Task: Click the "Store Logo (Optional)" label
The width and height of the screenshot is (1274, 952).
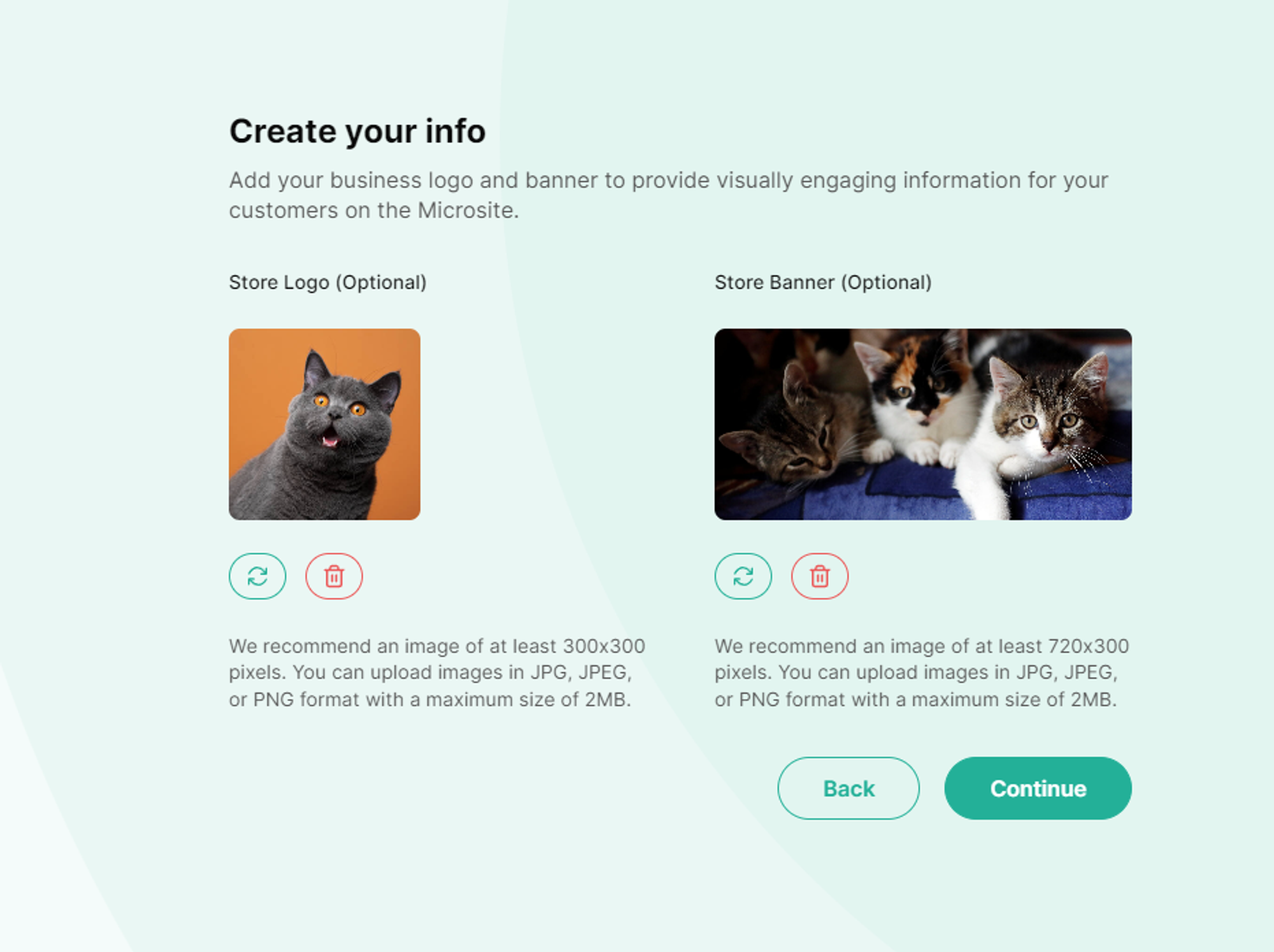Action: [x=327, y=282]
